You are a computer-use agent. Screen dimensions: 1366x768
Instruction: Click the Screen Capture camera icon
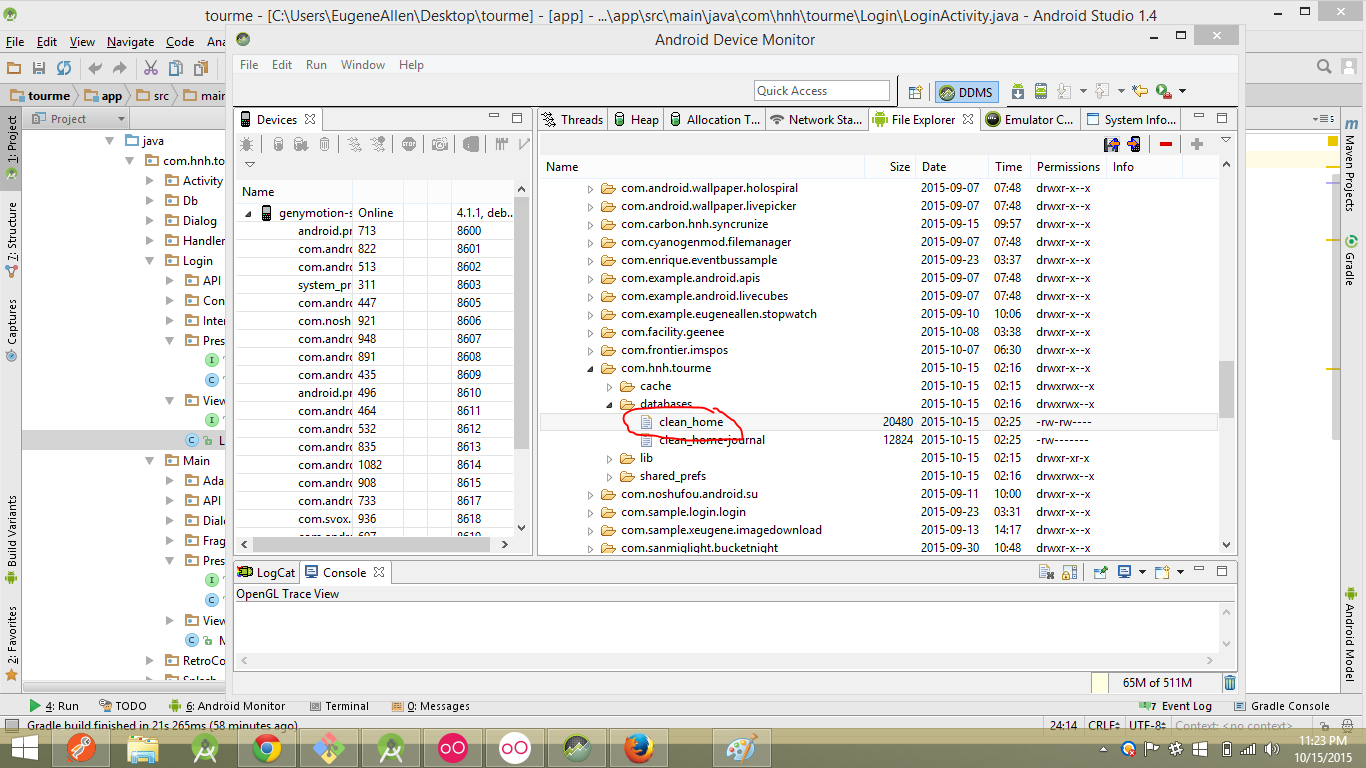tap(440, 144)
